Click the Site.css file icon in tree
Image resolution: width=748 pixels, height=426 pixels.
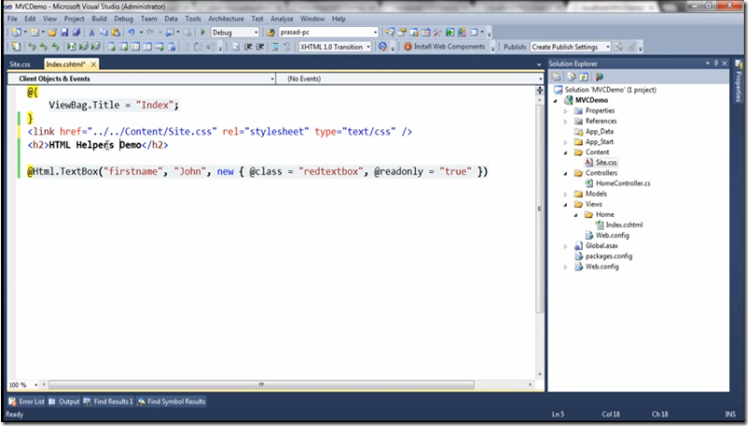[589, 163]
